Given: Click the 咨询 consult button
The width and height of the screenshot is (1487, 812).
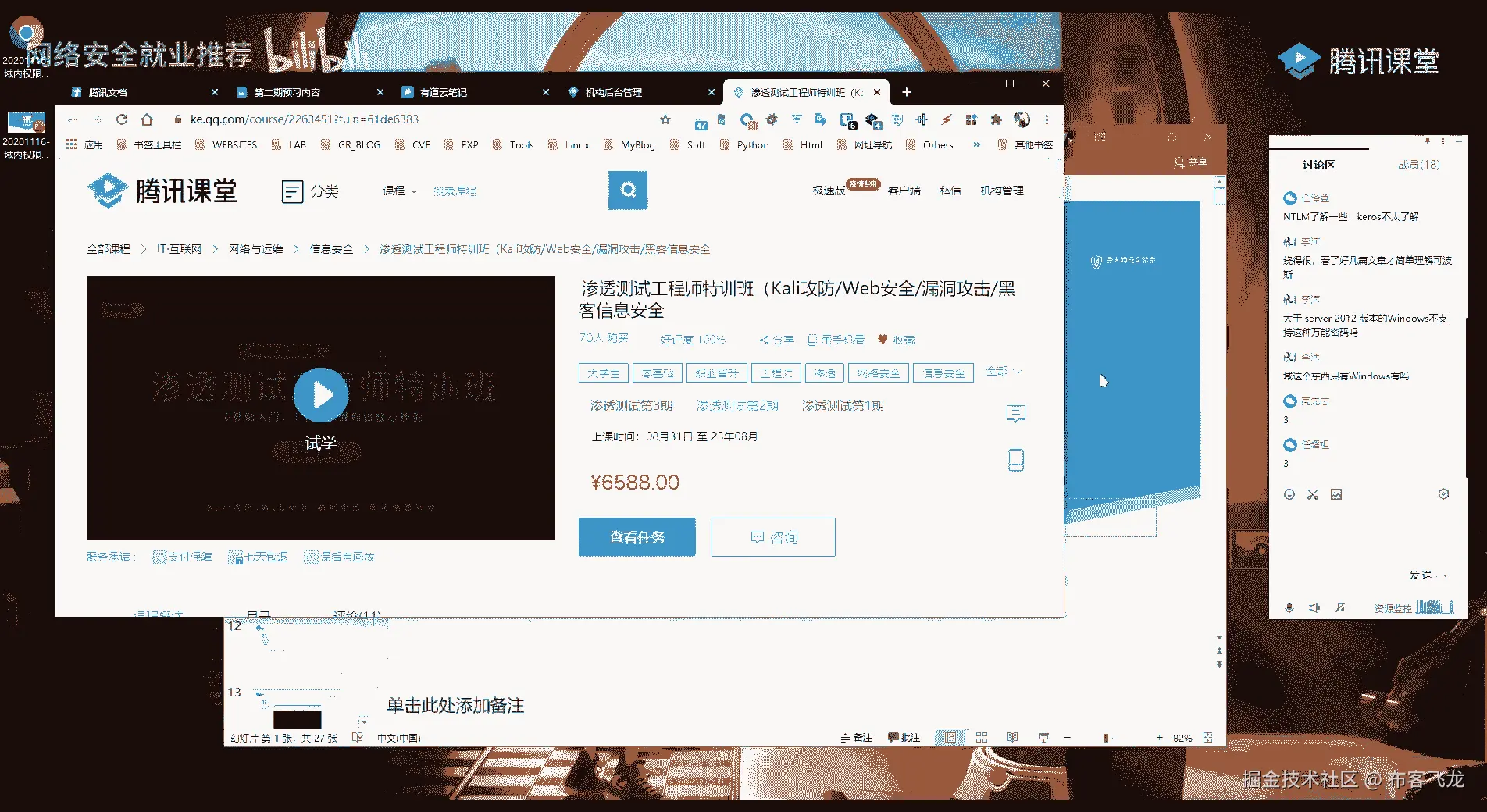Looking at the screenshot, I should (x=773, y=537).
